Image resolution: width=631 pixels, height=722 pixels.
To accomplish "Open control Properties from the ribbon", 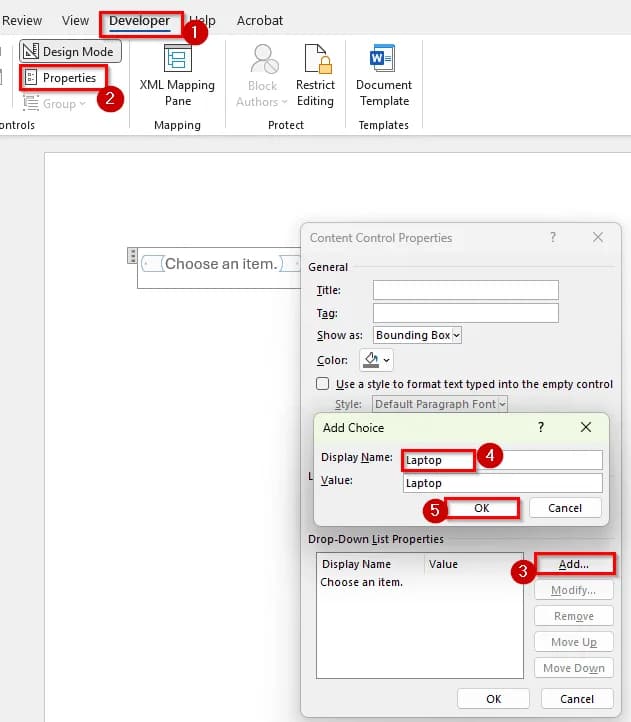I will point(63,78).
